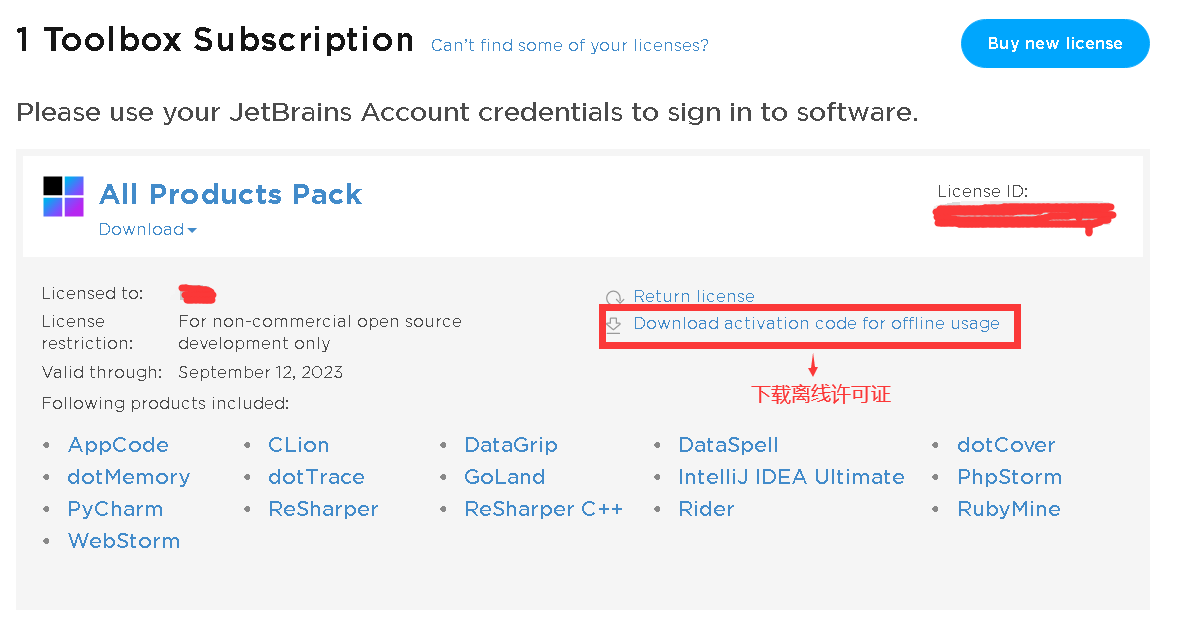Open "Can't find some of your licenses?" link

point(569,45)
